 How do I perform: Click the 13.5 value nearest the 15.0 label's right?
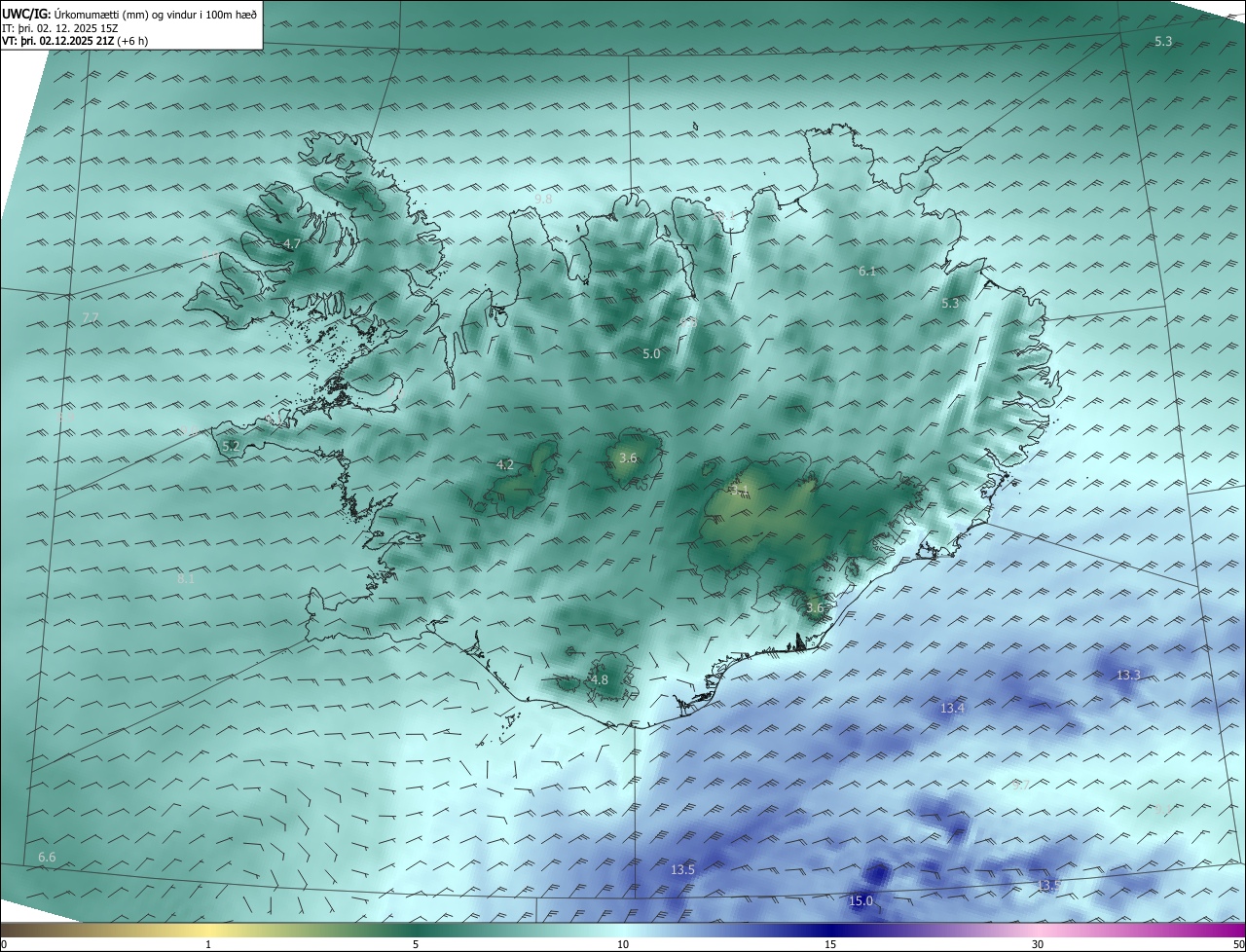(1048, 886)
